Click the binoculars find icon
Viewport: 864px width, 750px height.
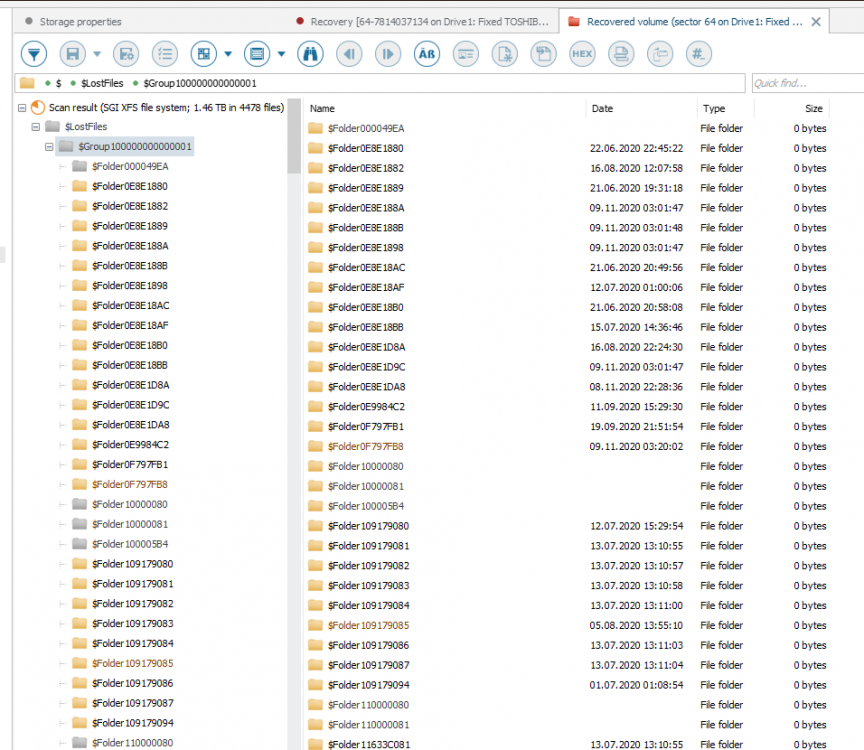click(310, 54)
